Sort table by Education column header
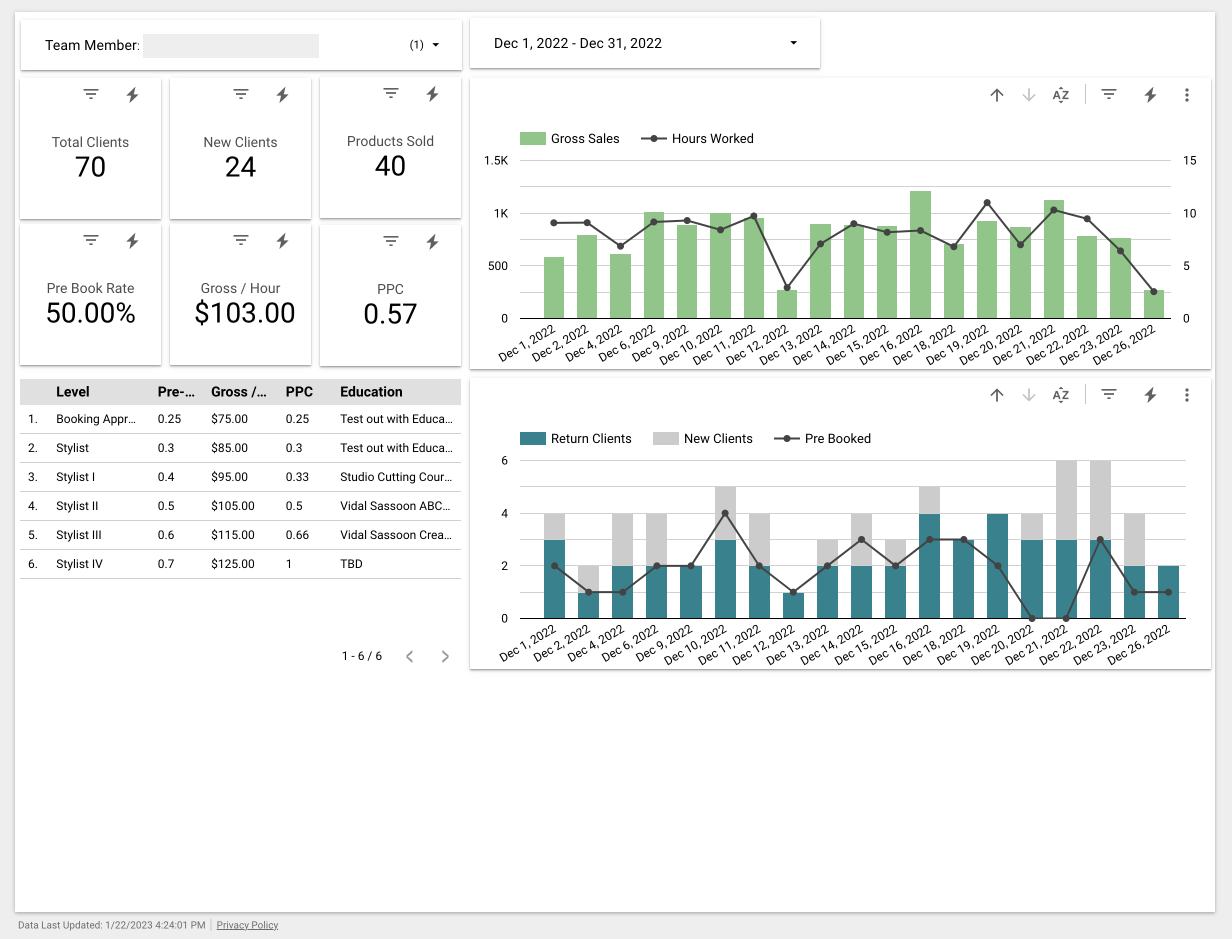 [x=371, y=392]
